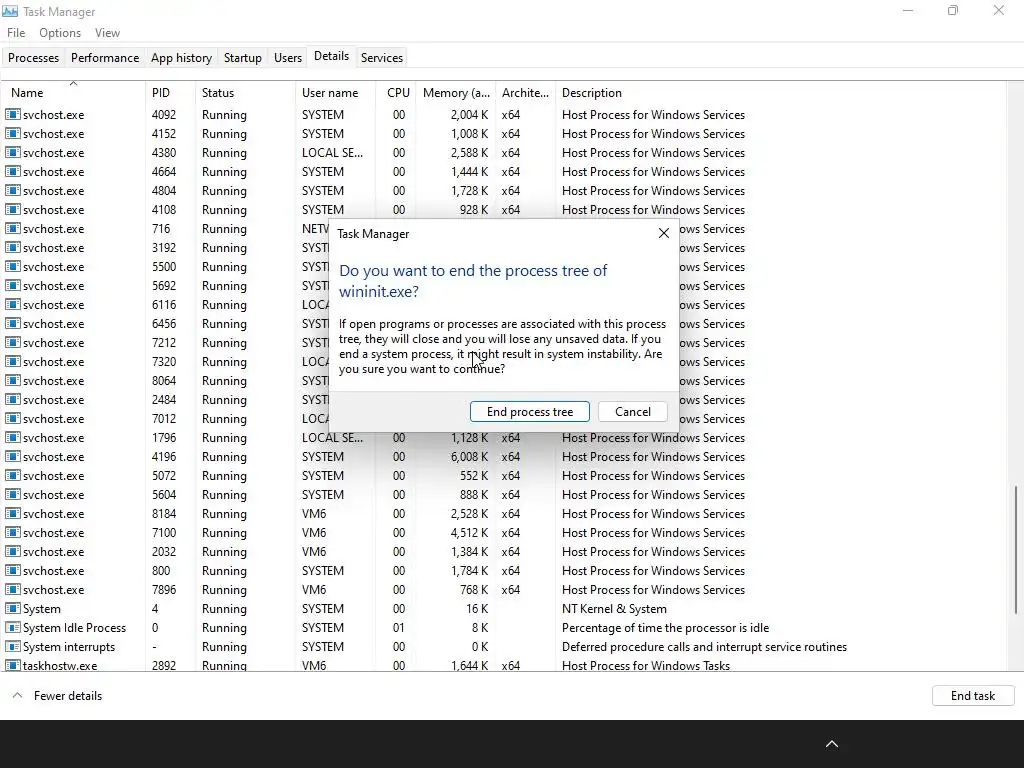Select the System interrupts process icon
This screenshot has width=1024, height=768.
pyautogui.click(x=12, y=647)
